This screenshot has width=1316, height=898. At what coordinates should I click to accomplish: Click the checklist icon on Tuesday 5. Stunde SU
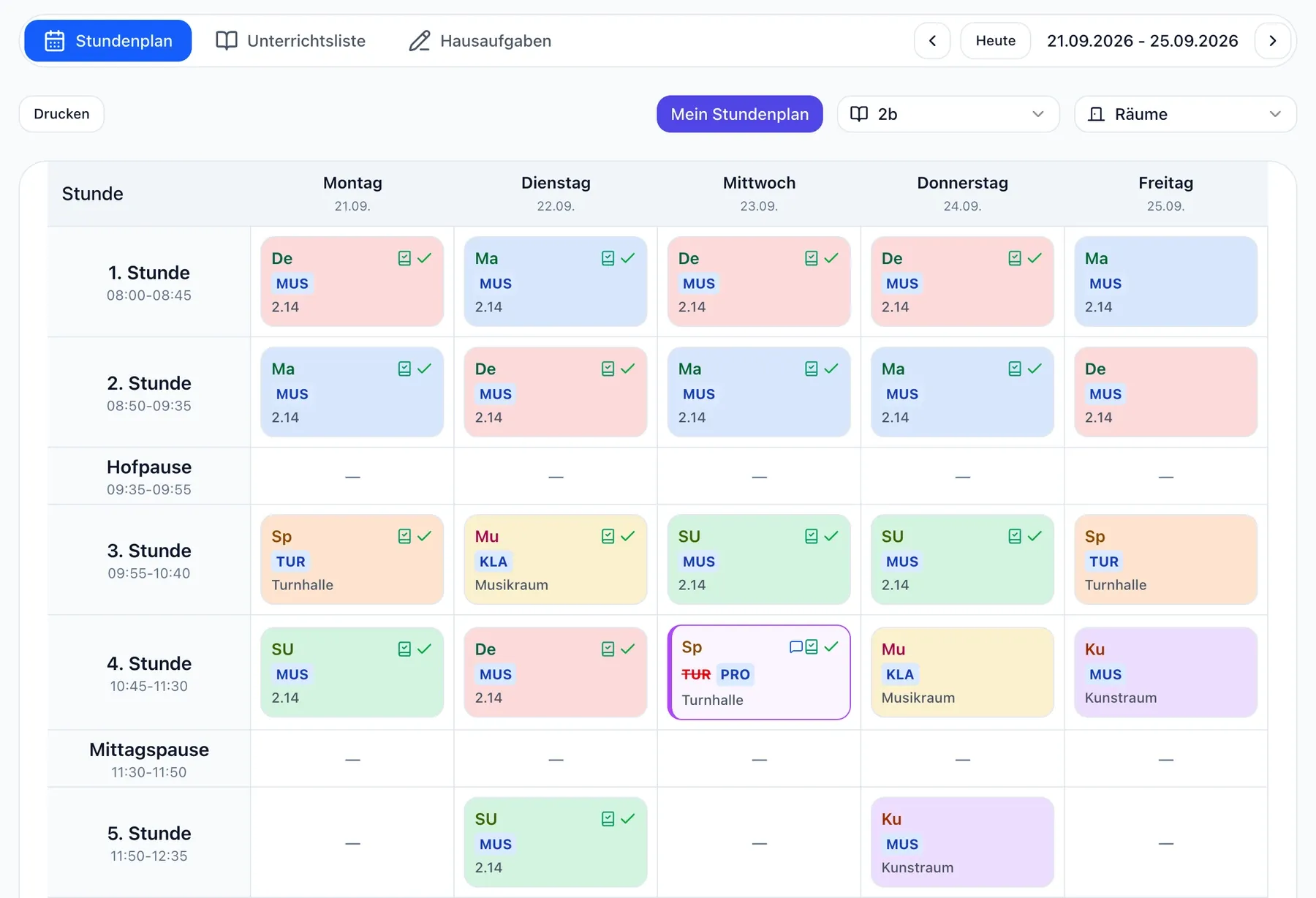[608, 818]
